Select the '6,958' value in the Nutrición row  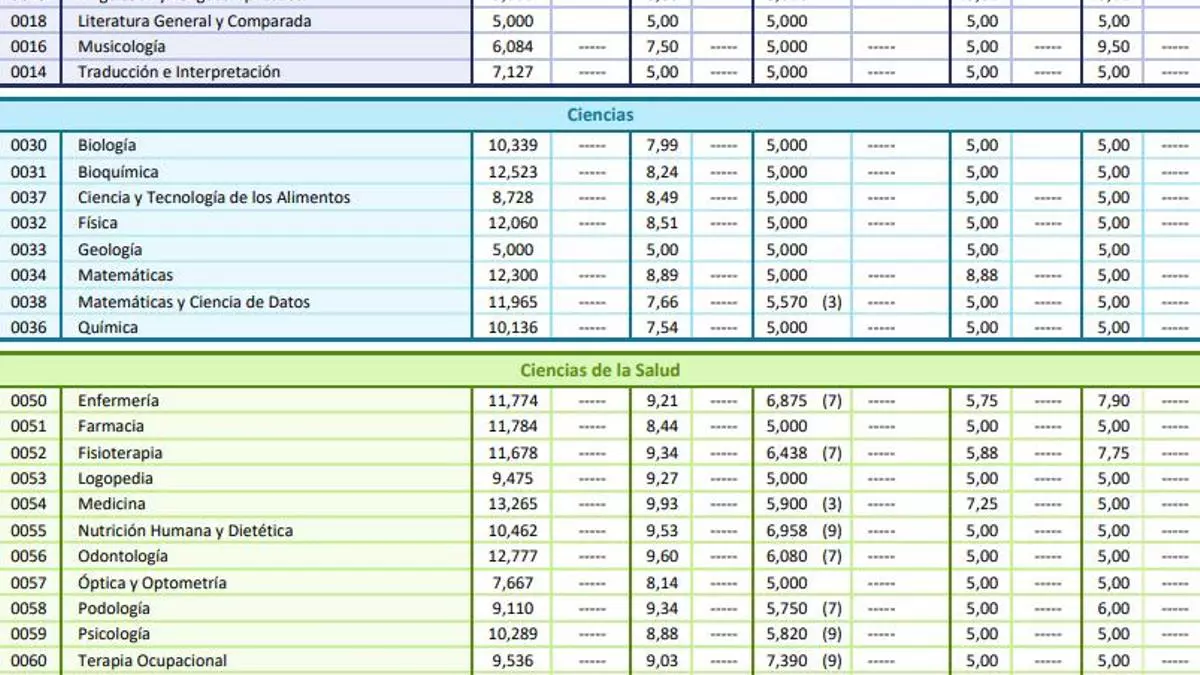click(787, 530)
